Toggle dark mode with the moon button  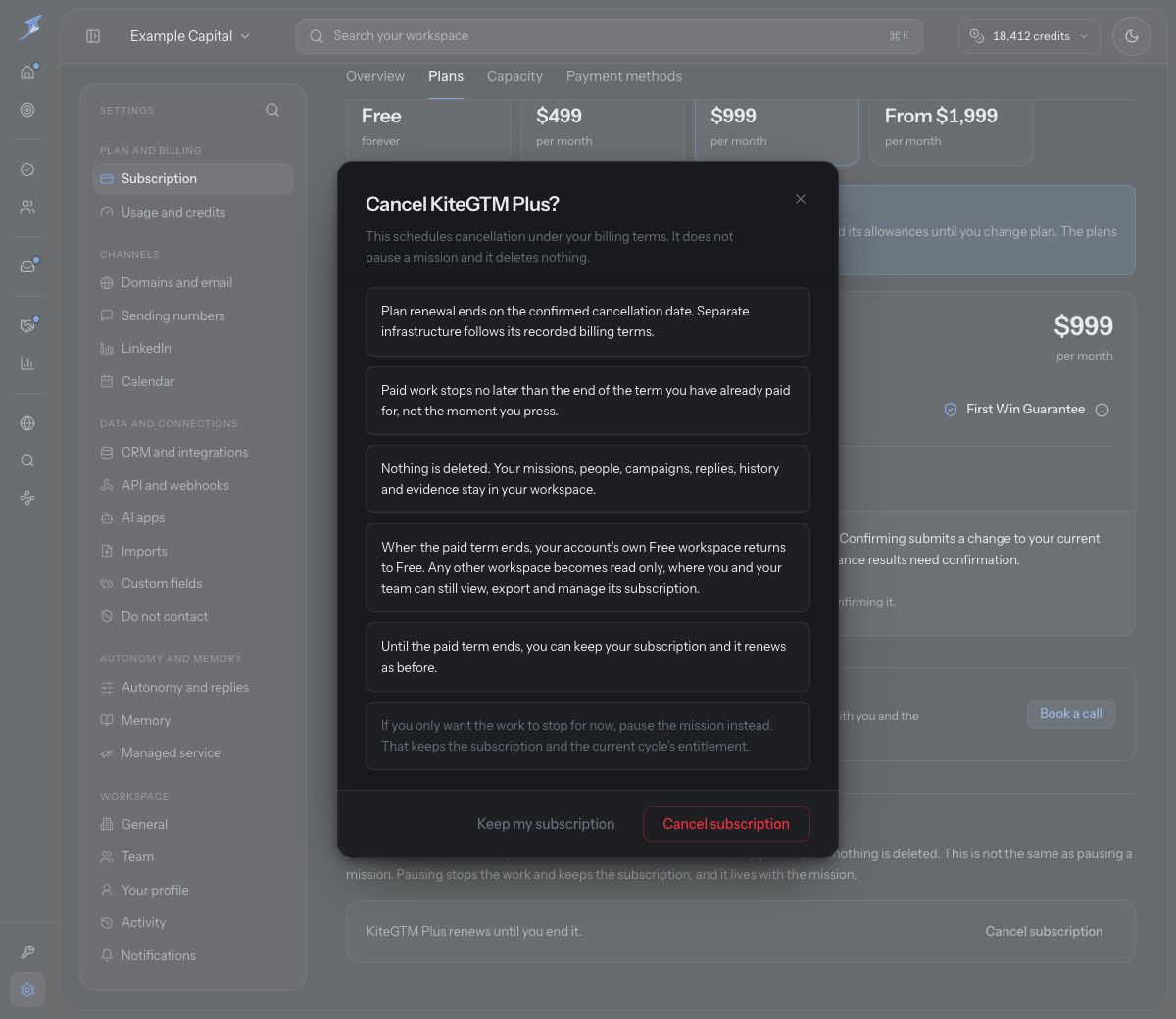point(1132,36)
